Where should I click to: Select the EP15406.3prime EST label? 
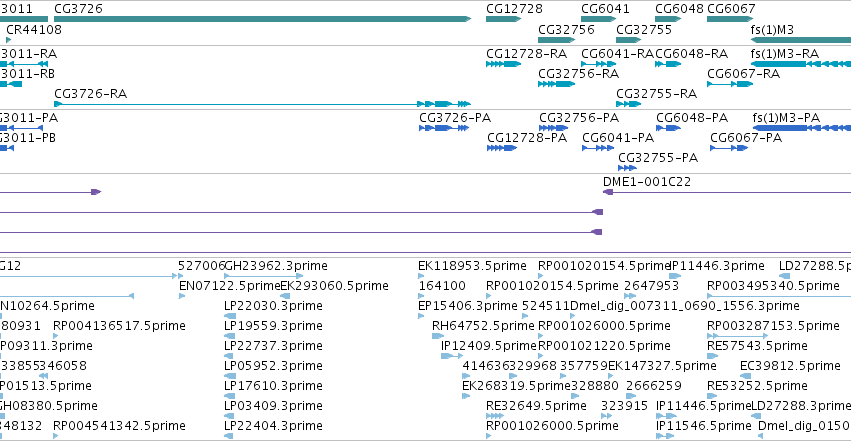click(467, 305)
